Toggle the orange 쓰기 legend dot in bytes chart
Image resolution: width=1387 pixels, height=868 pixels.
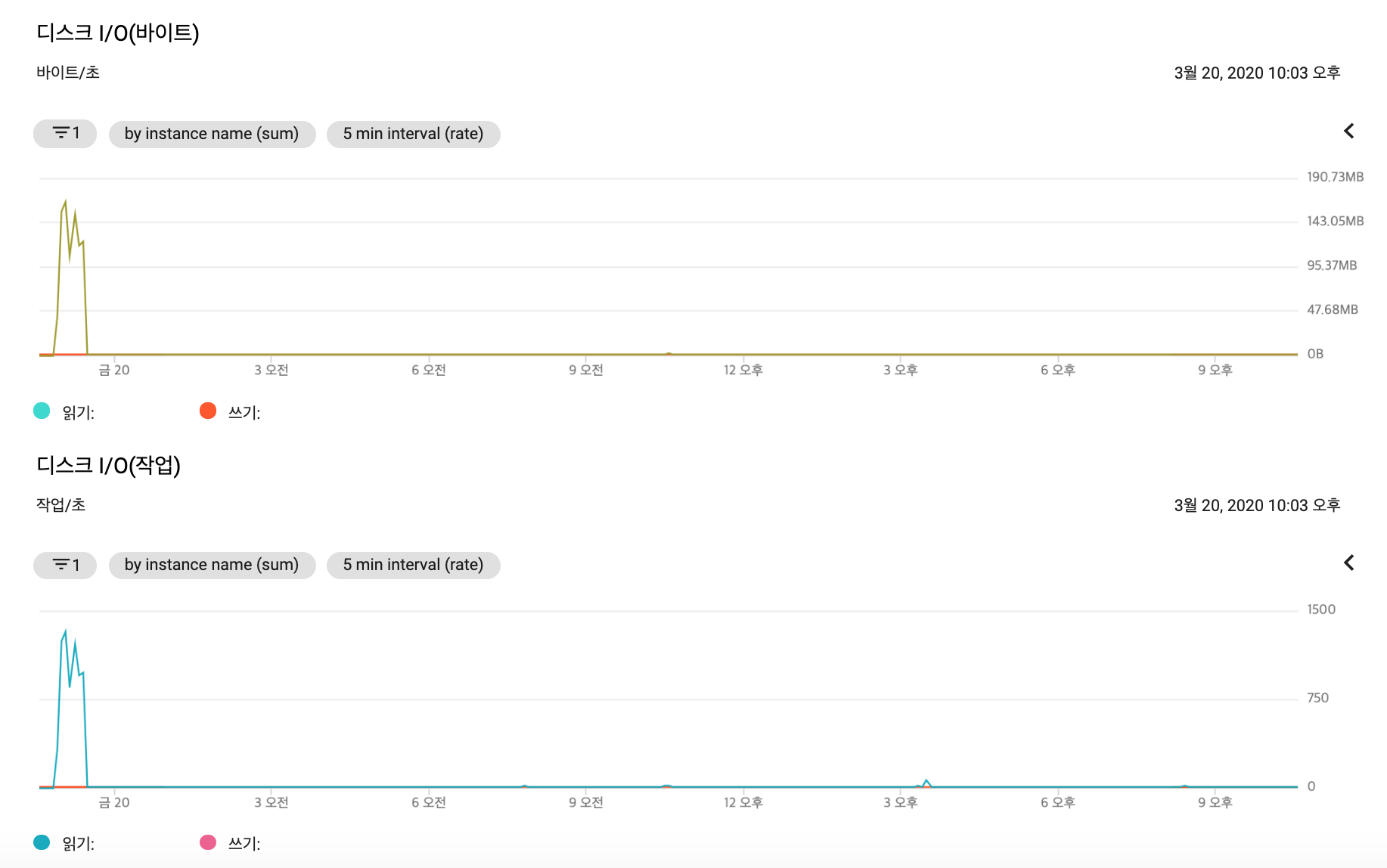[x=208, y=411]
